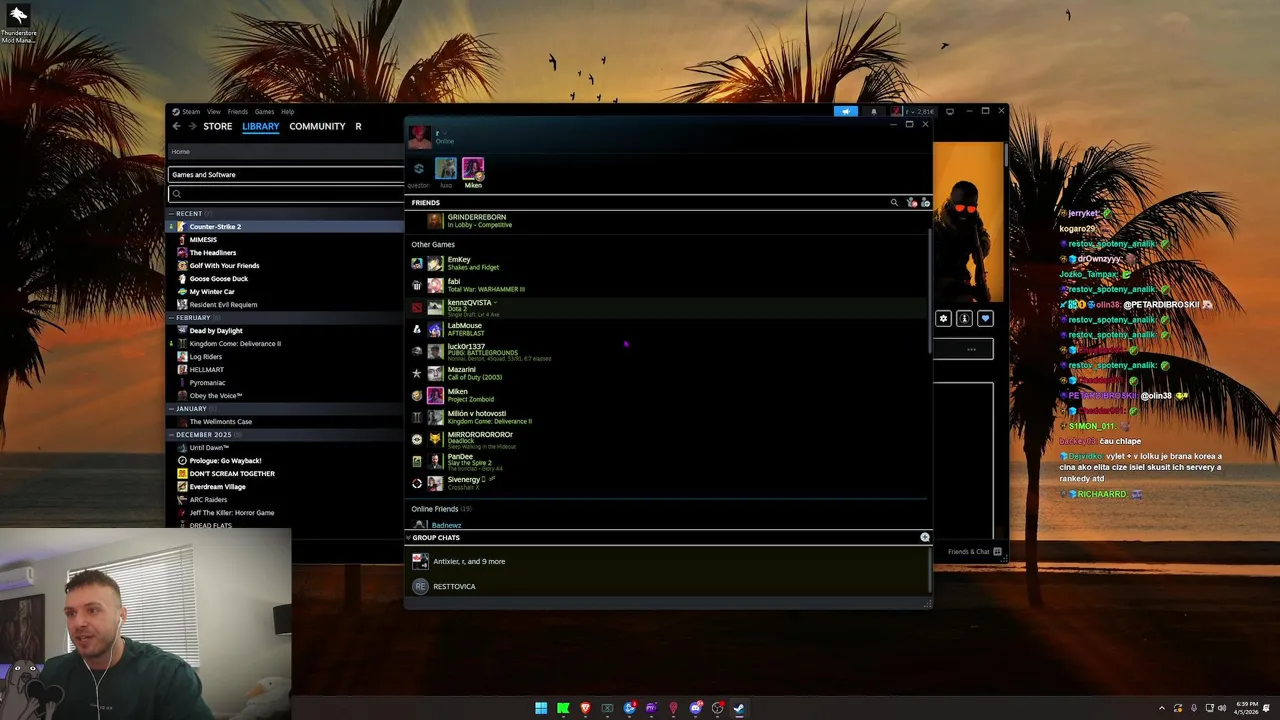Click the Dota 2 game icon beside kennzQVISTA
Viewport: 1280px width, 720px height.
pyautogui.click(x=417, y=307)
